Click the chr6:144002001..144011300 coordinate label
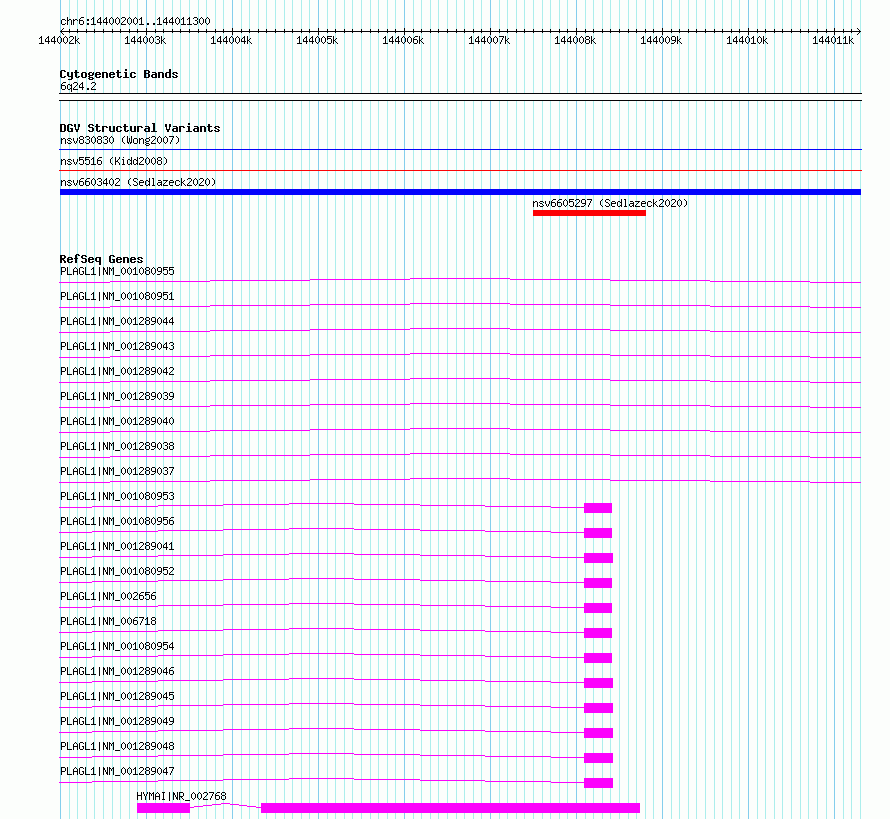 click(x=135, y=21)
